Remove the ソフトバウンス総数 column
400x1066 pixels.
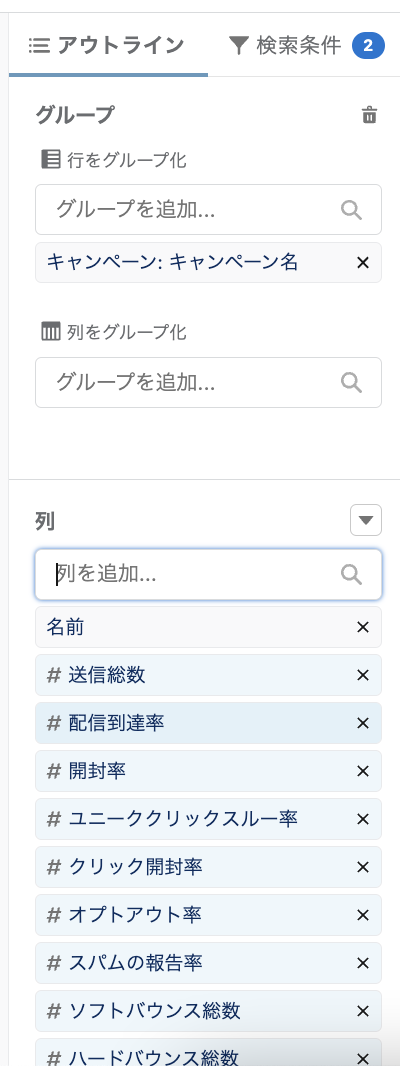click(363, 1011)
